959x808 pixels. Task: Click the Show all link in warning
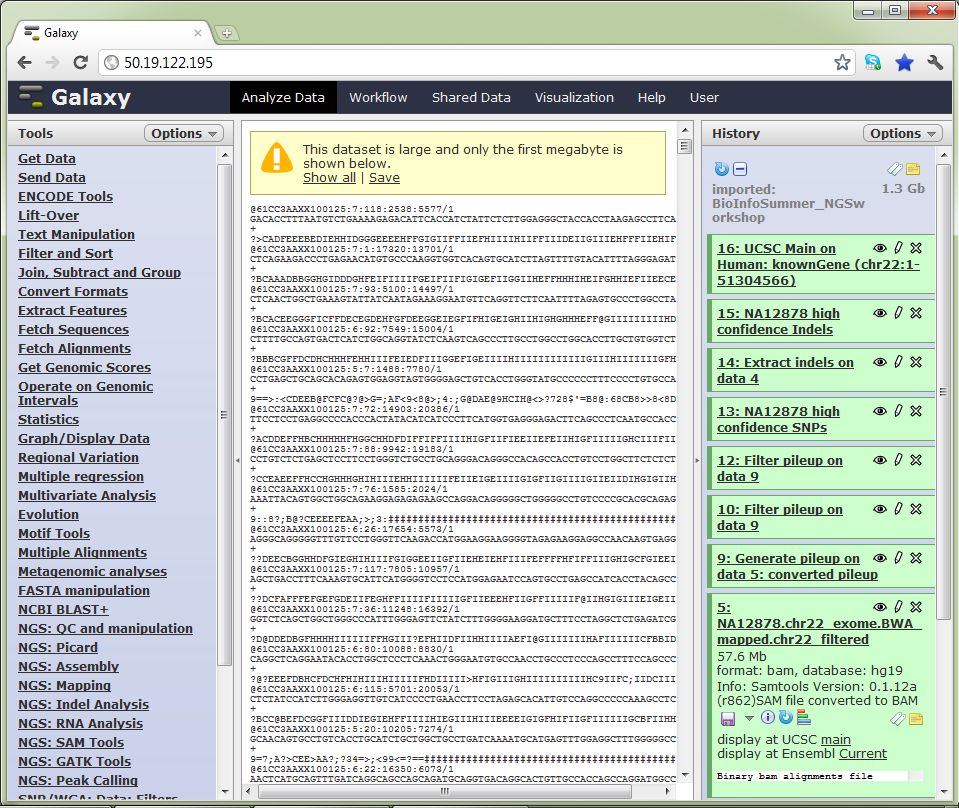coord(329,177)
